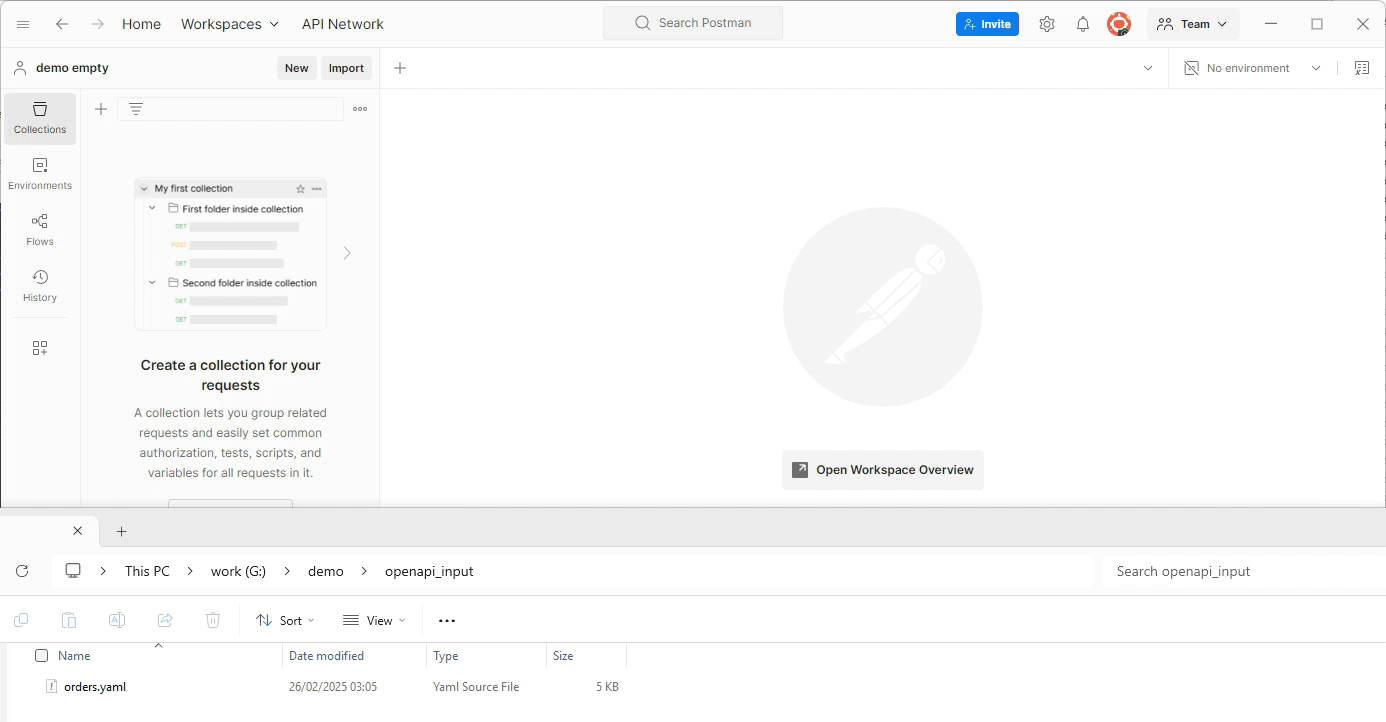Click the 'Yaml Source File' type cell
The image size is (1386, 722).
(x=476, y=687)
